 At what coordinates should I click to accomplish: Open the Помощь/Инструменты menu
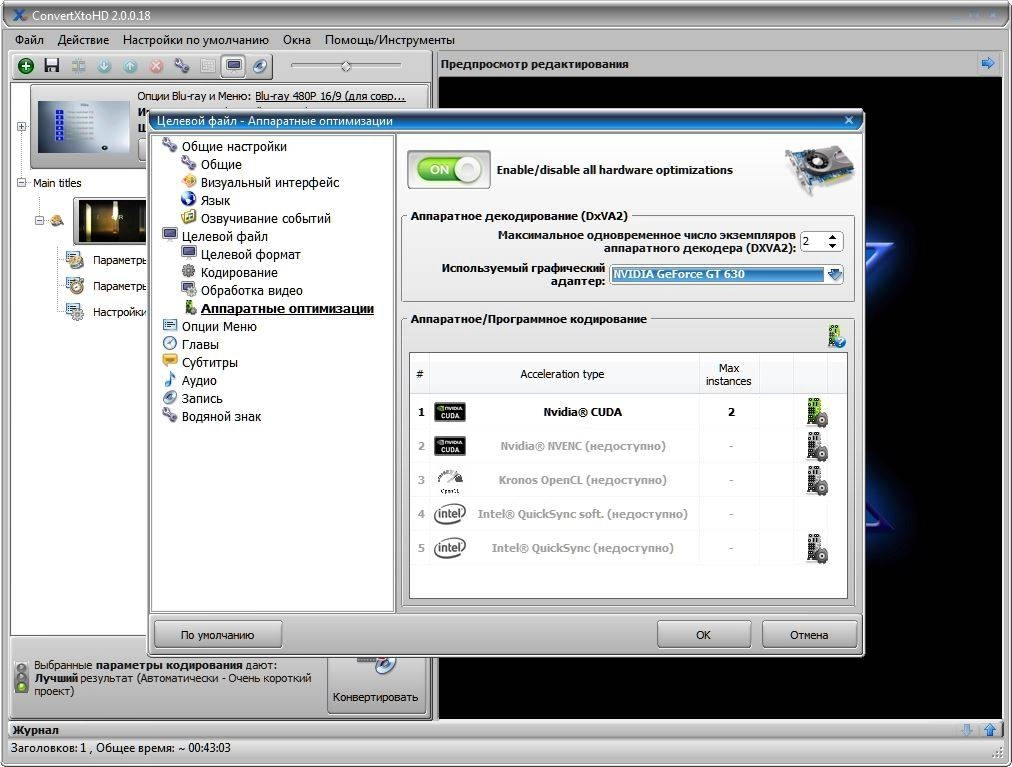[390, 40]
